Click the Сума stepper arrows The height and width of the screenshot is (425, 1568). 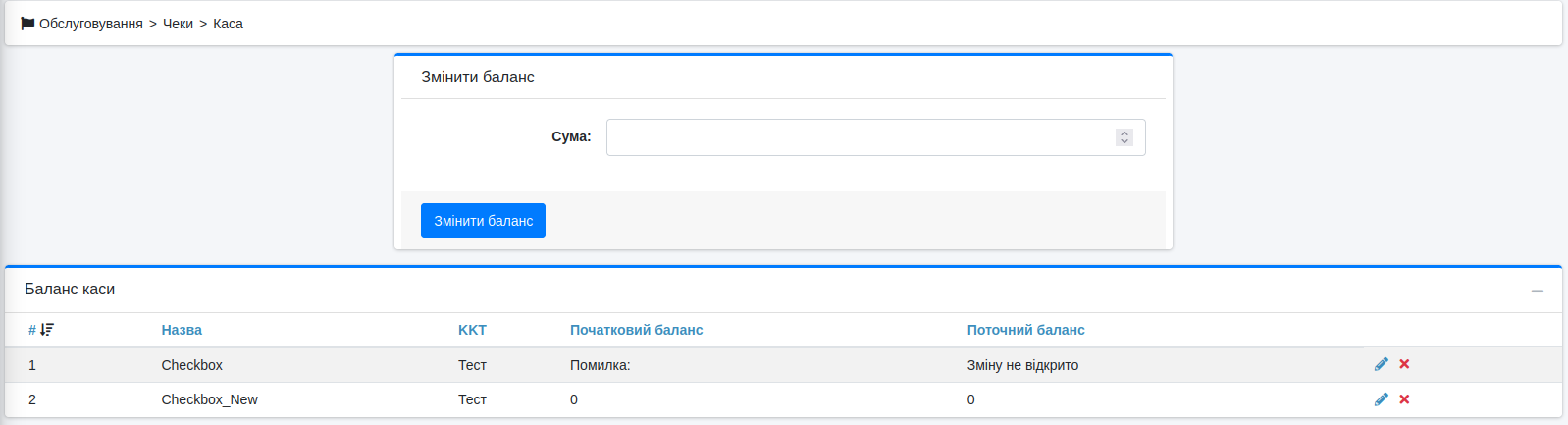tap(1124, 137)
